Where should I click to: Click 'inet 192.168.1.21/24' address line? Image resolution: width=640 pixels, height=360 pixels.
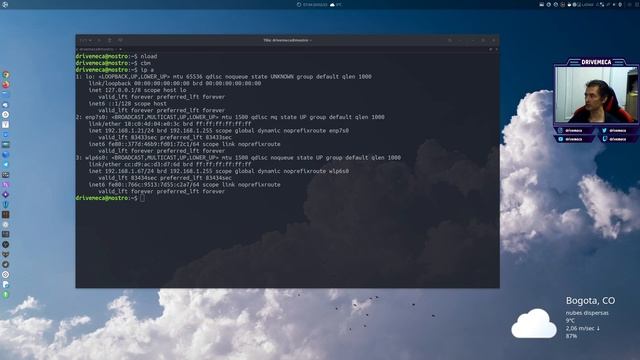click(219, 131)
